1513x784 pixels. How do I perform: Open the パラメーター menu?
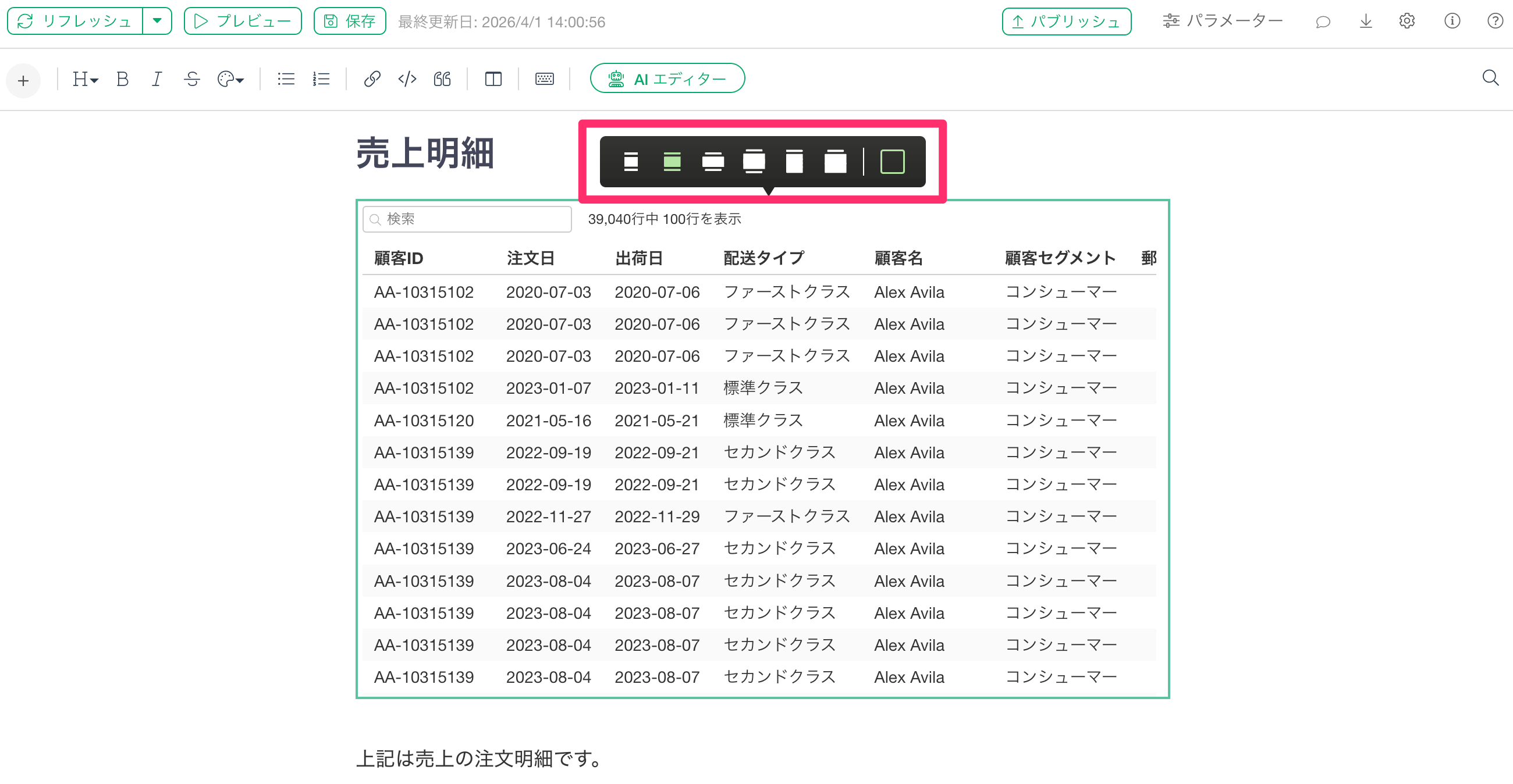tap(1222, 22)
